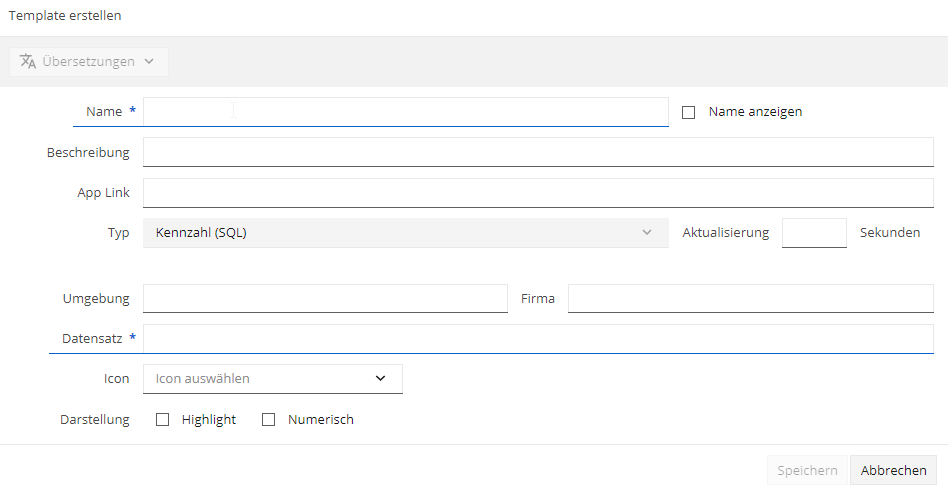The image size is (948, 489).
Task: Open the Übersetzungen dropdown
Action: [x=89, y=62]
